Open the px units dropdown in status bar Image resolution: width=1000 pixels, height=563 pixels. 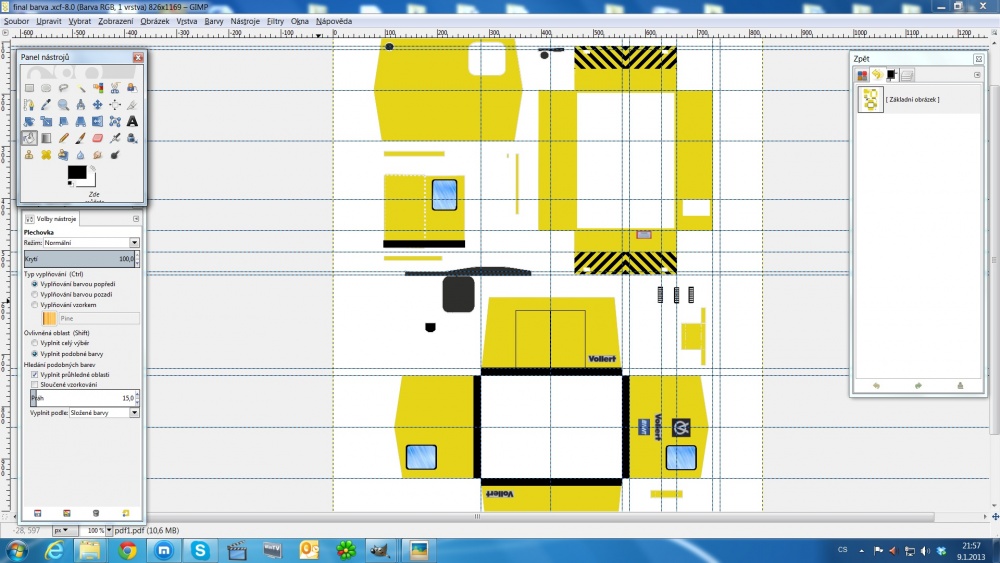point(65,530)
